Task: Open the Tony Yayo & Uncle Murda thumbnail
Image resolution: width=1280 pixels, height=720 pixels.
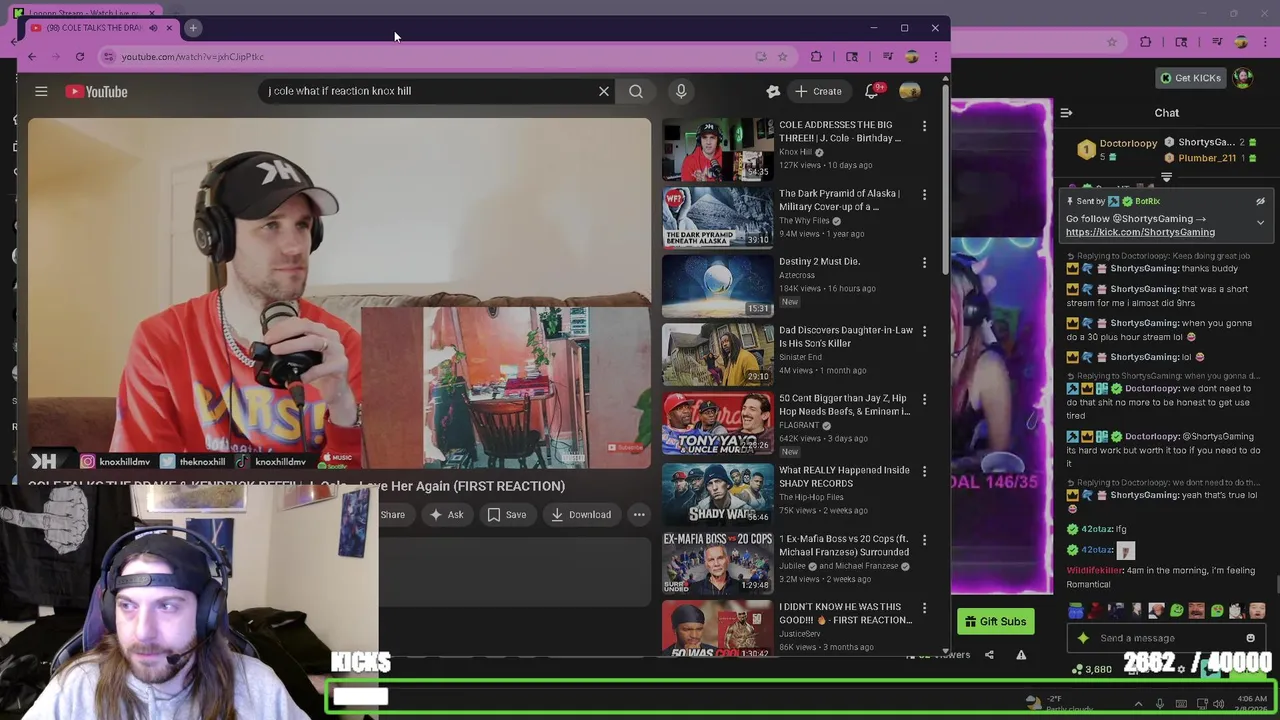Action: [x=717, y=424]
